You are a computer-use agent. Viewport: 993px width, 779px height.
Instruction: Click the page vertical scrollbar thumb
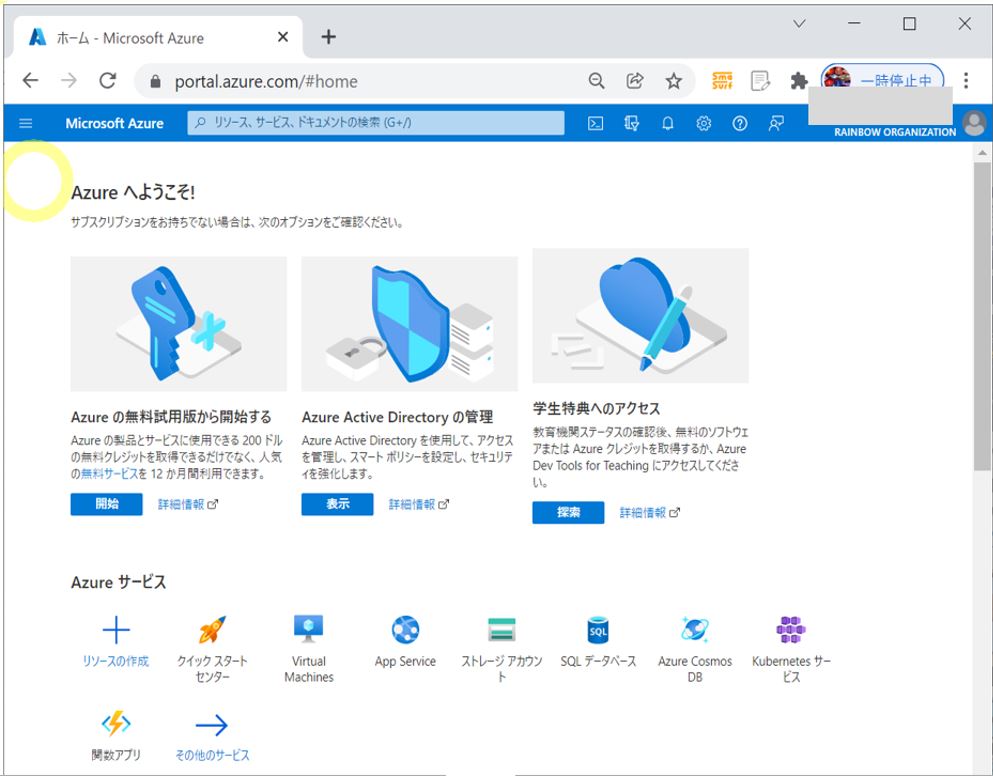tap(982, 317)
